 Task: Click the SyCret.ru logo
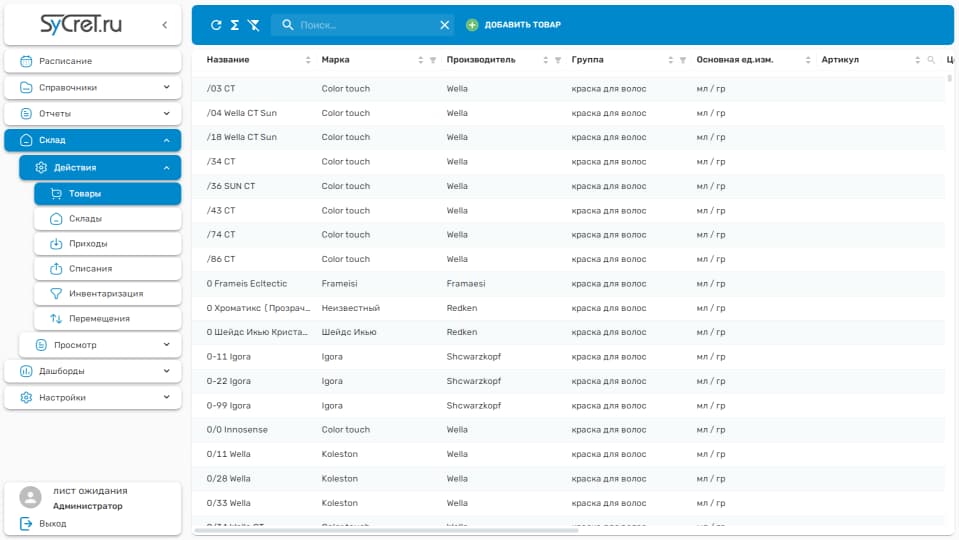(x=81, y=24)
